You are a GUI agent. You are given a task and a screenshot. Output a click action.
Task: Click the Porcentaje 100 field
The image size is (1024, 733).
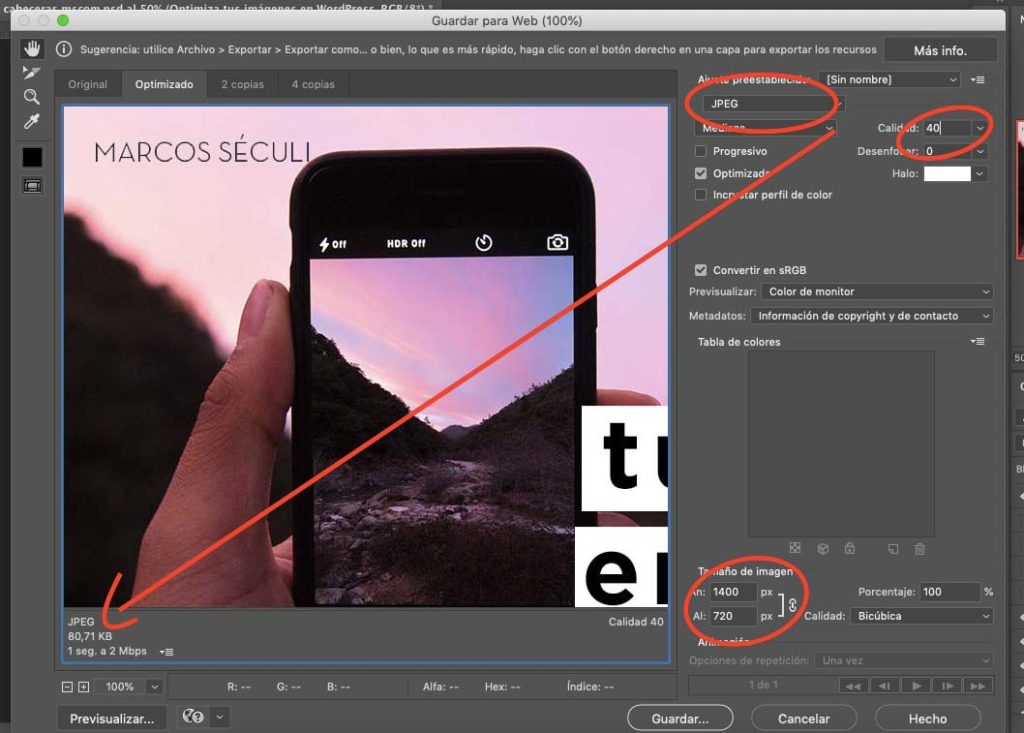pos(950,592)
